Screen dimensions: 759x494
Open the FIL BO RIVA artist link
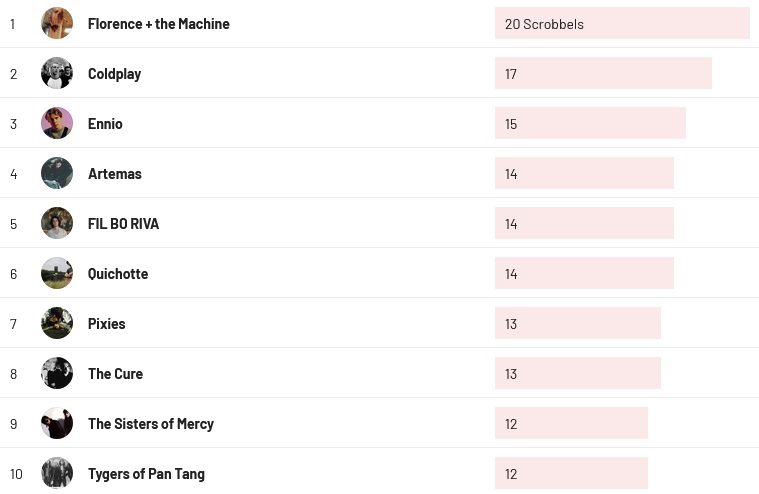[123, 224]
